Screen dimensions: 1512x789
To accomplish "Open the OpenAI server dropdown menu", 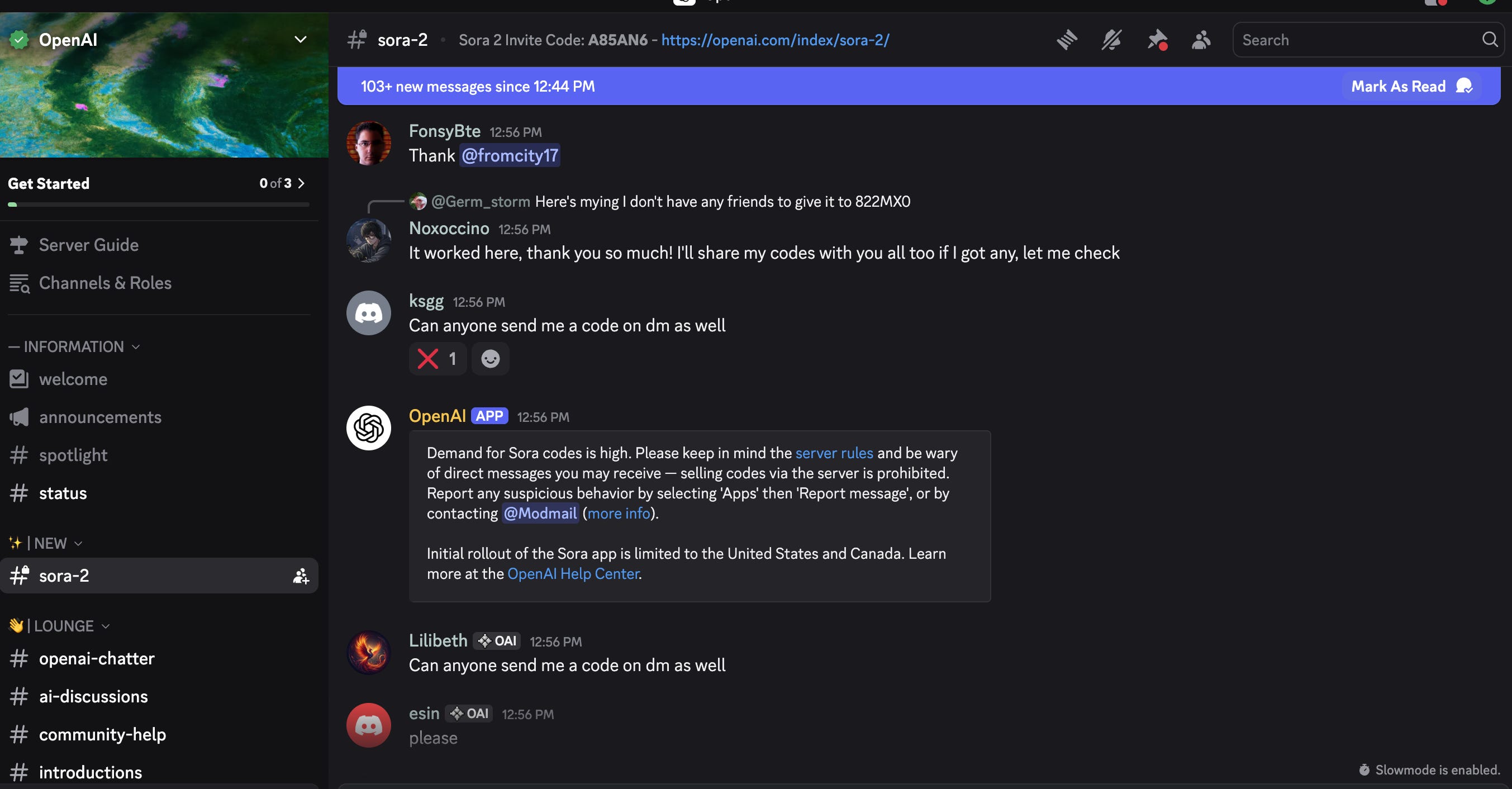I will coord(300,40).
